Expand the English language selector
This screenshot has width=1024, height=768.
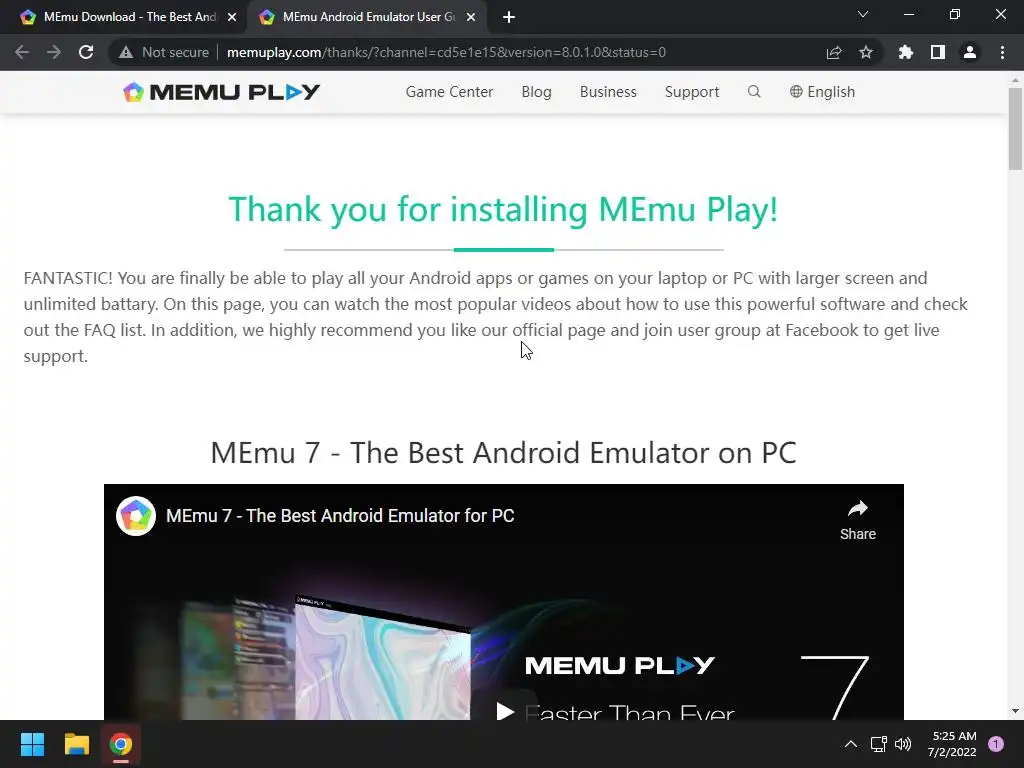822,92
